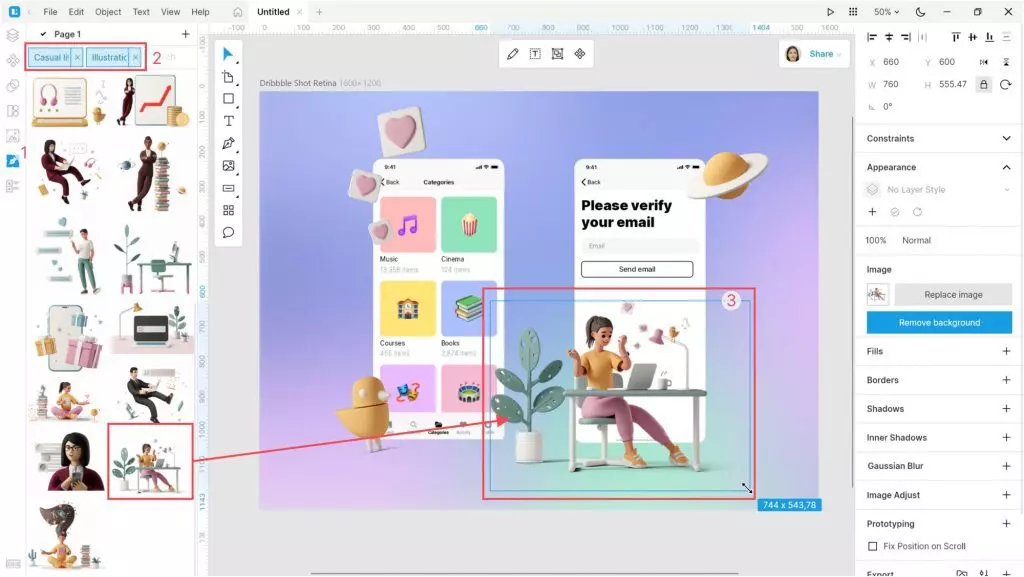The image size is (1024, 577).
Task: Flip the image vertically
Action: (x=1006, y=62)
